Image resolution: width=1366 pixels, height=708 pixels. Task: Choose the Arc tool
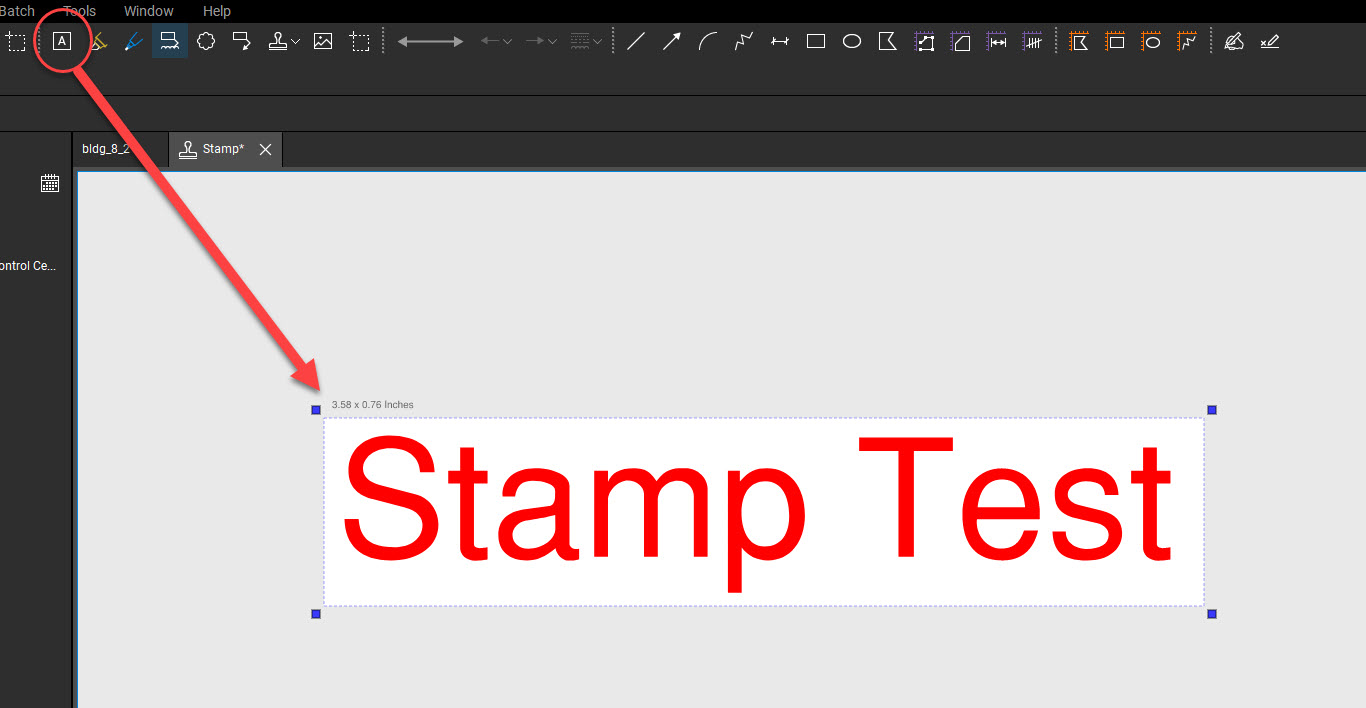(x=708, y=41)
